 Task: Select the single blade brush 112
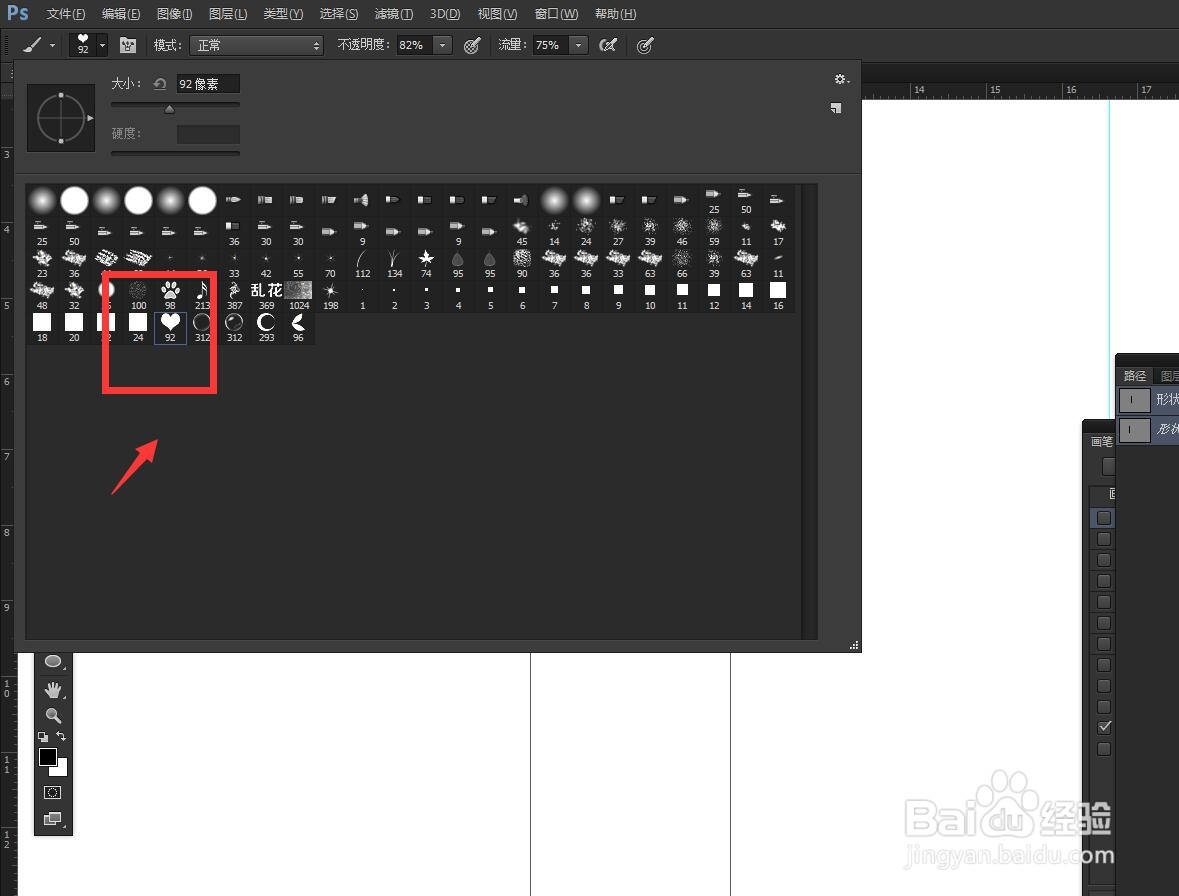[x=362, y=263]
